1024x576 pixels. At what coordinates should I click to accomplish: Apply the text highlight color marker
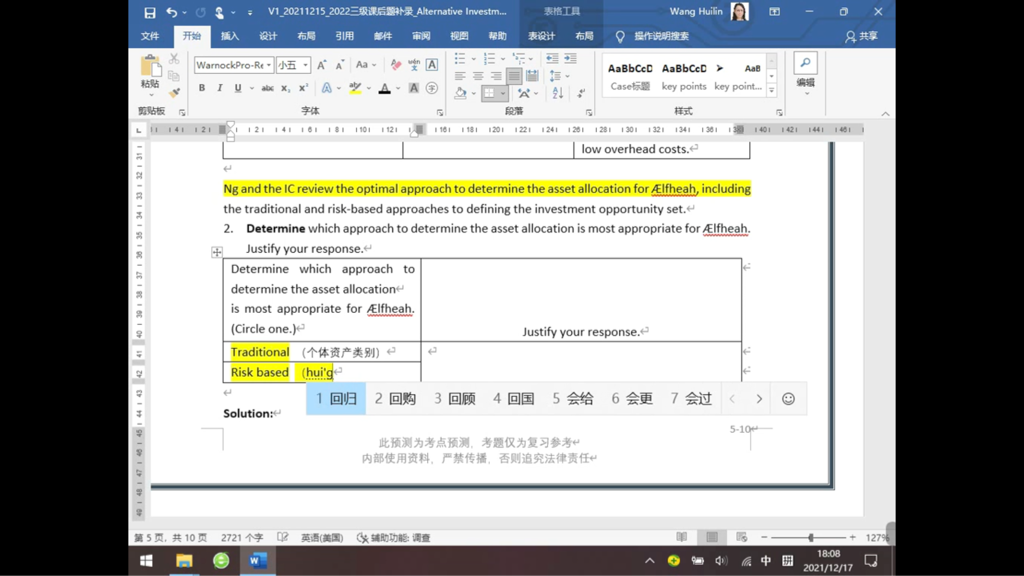(x=355, y=88)
